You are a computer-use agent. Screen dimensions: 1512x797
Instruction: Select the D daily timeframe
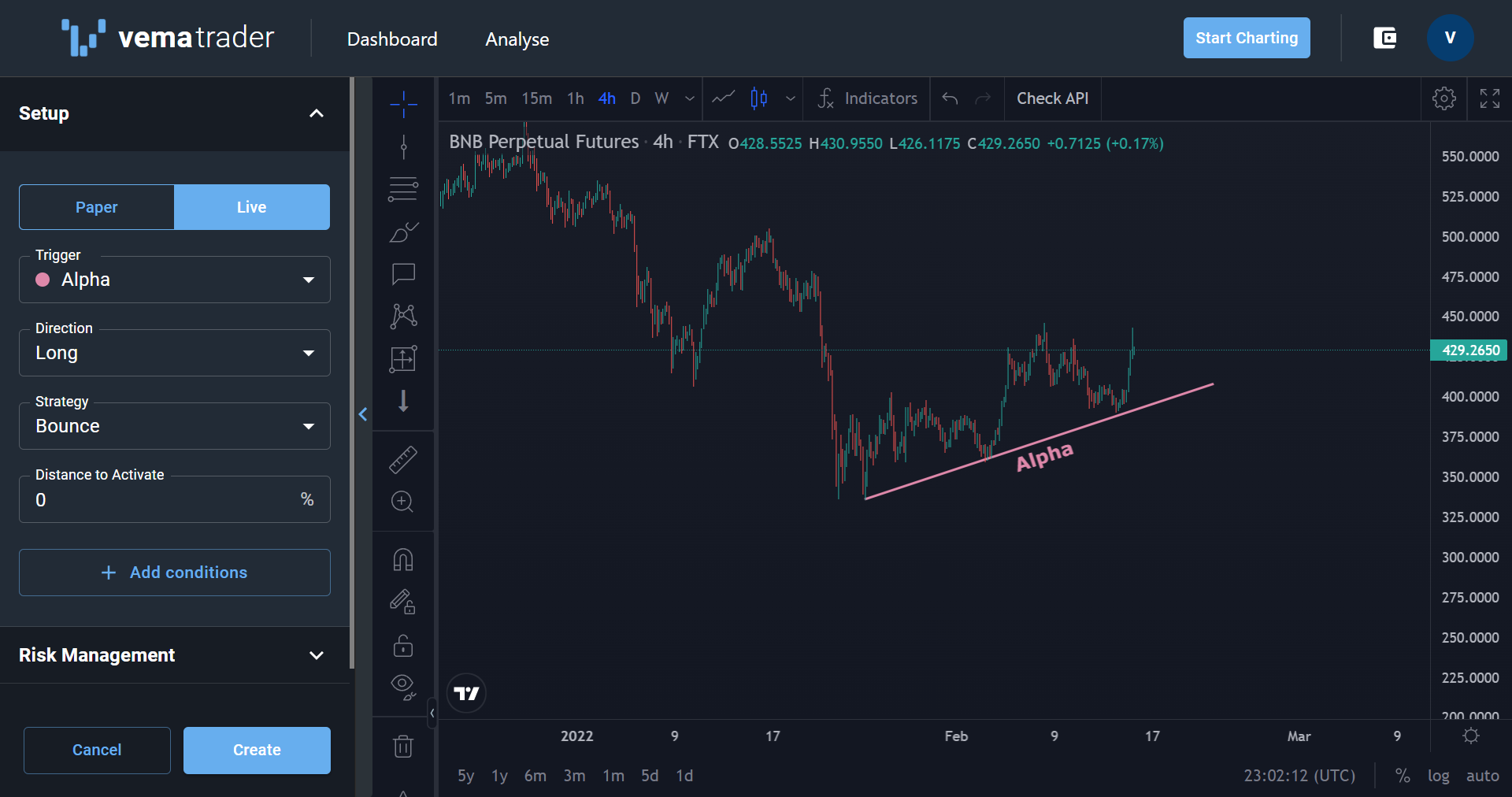pyautogui.click(x=636, y=98)
